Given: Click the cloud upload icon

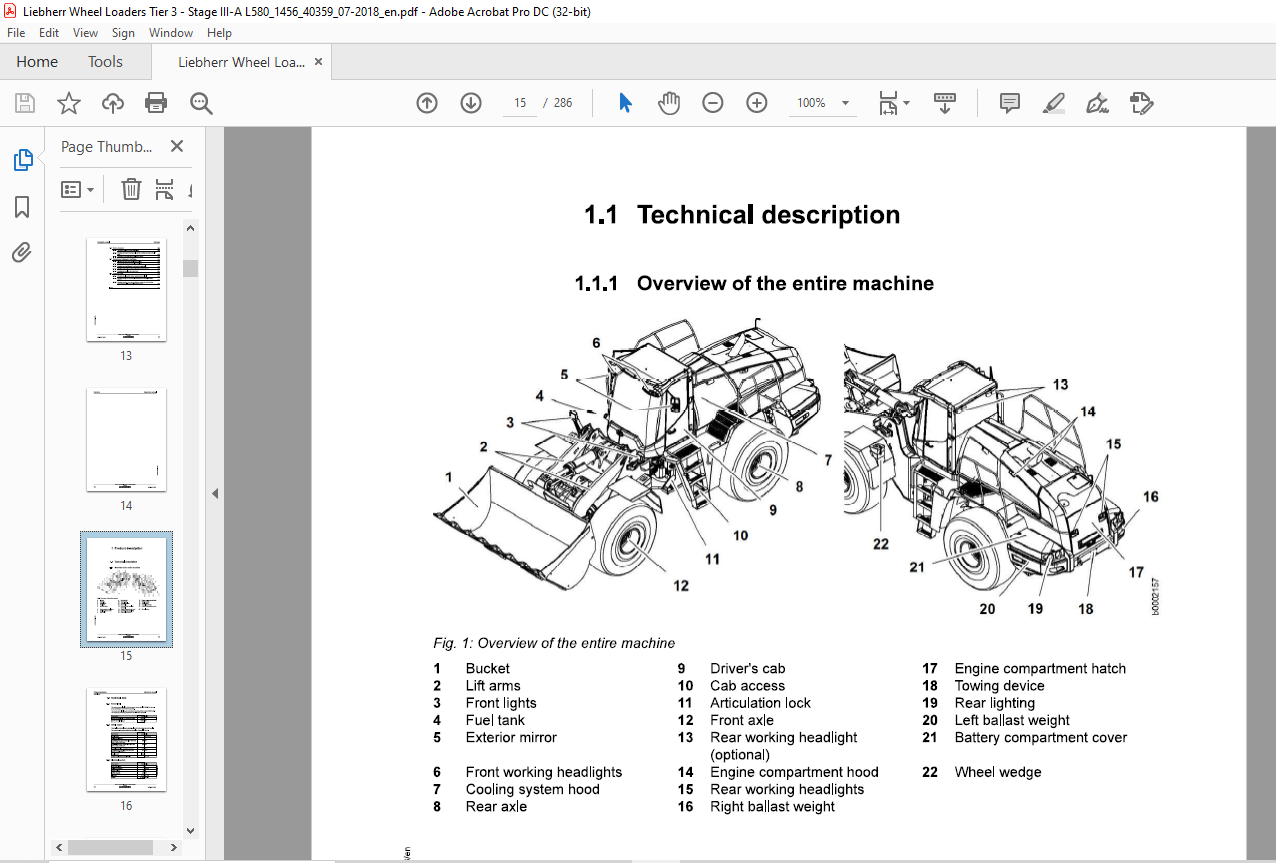Looking at the screenshot, I should click(113, 103).
